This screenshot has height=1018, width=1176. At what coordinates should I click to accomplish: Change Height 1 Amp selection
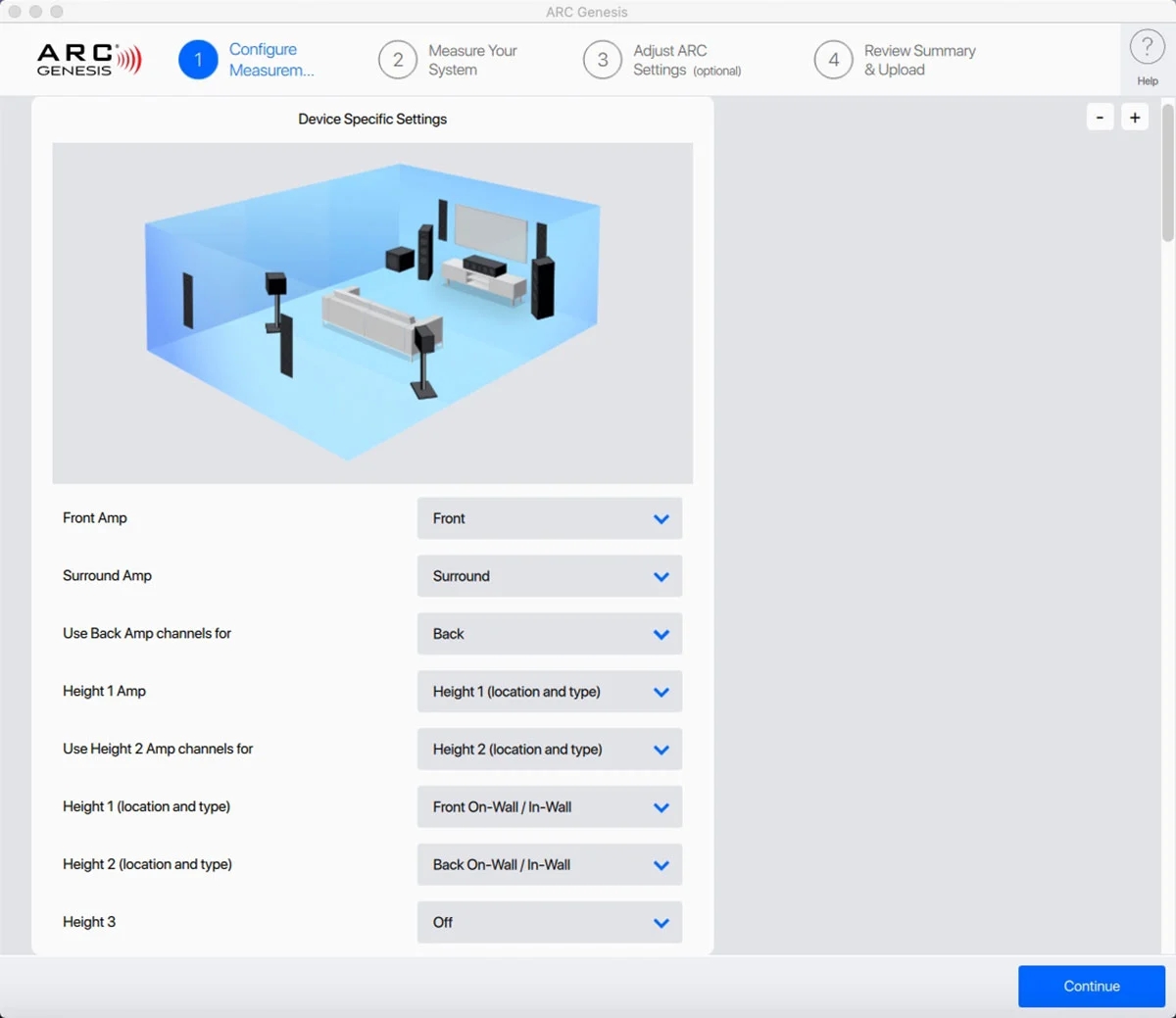pos(549,692)
